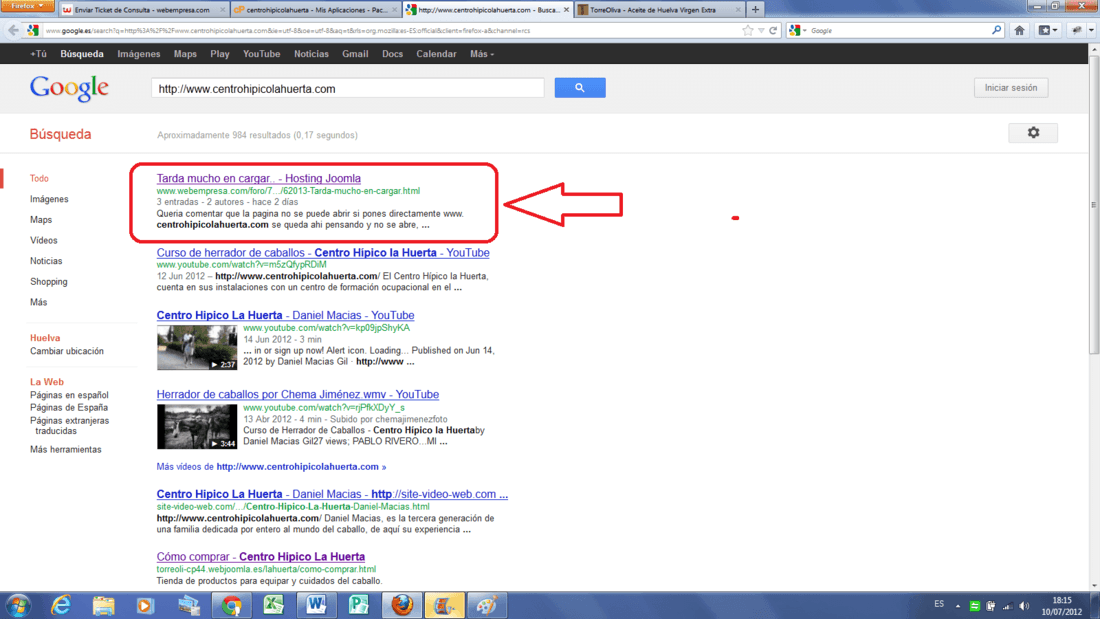
Task: Switch to Word in the taskbar
Action: click(x=316, y=605)
